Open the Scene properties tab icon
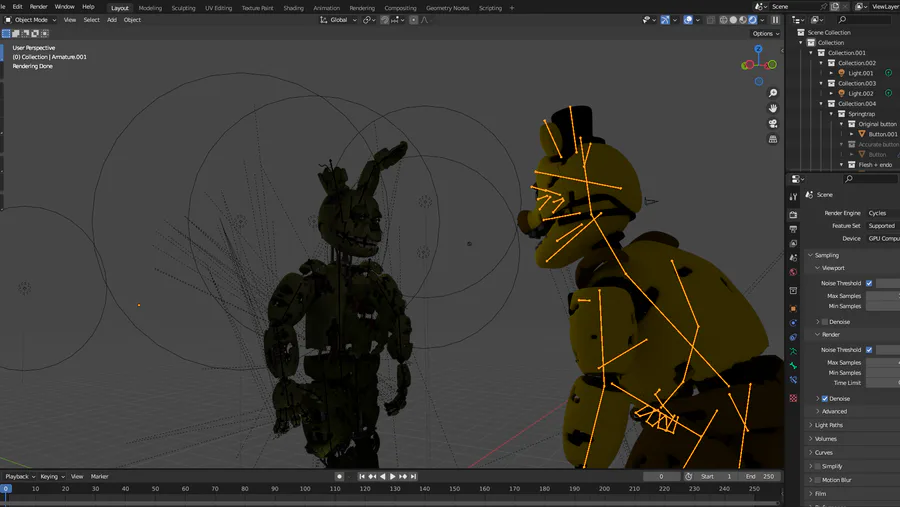 coord(793,258)
